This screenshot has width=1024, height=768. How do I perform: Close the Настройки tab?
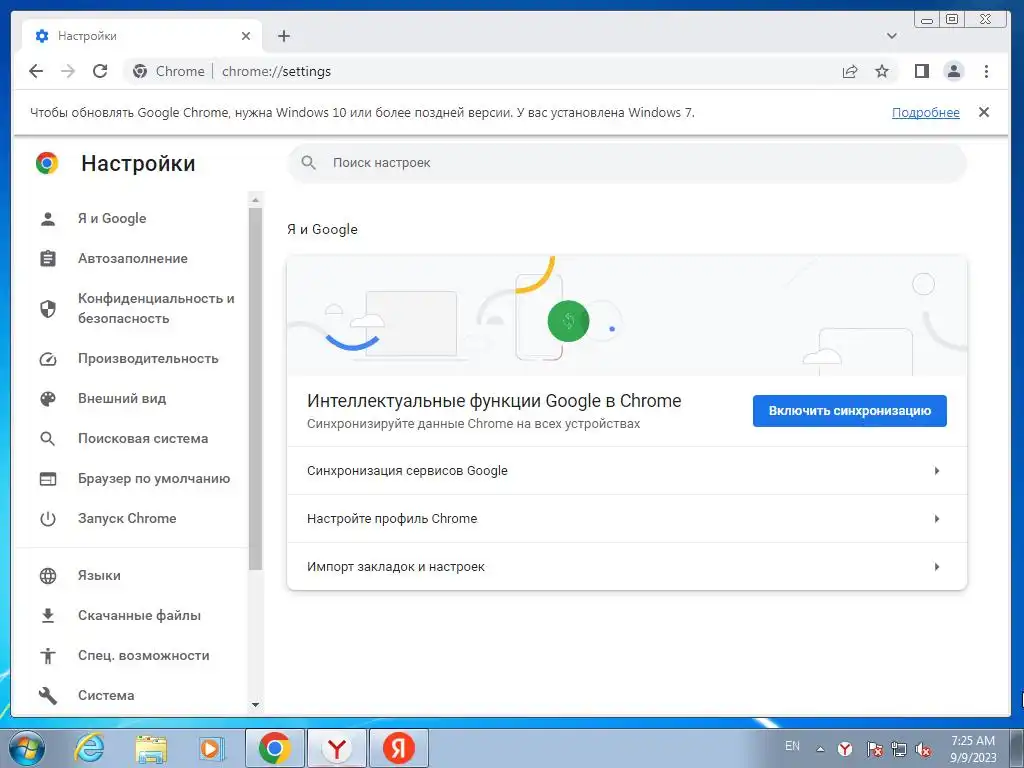click(x=246, y=36)
